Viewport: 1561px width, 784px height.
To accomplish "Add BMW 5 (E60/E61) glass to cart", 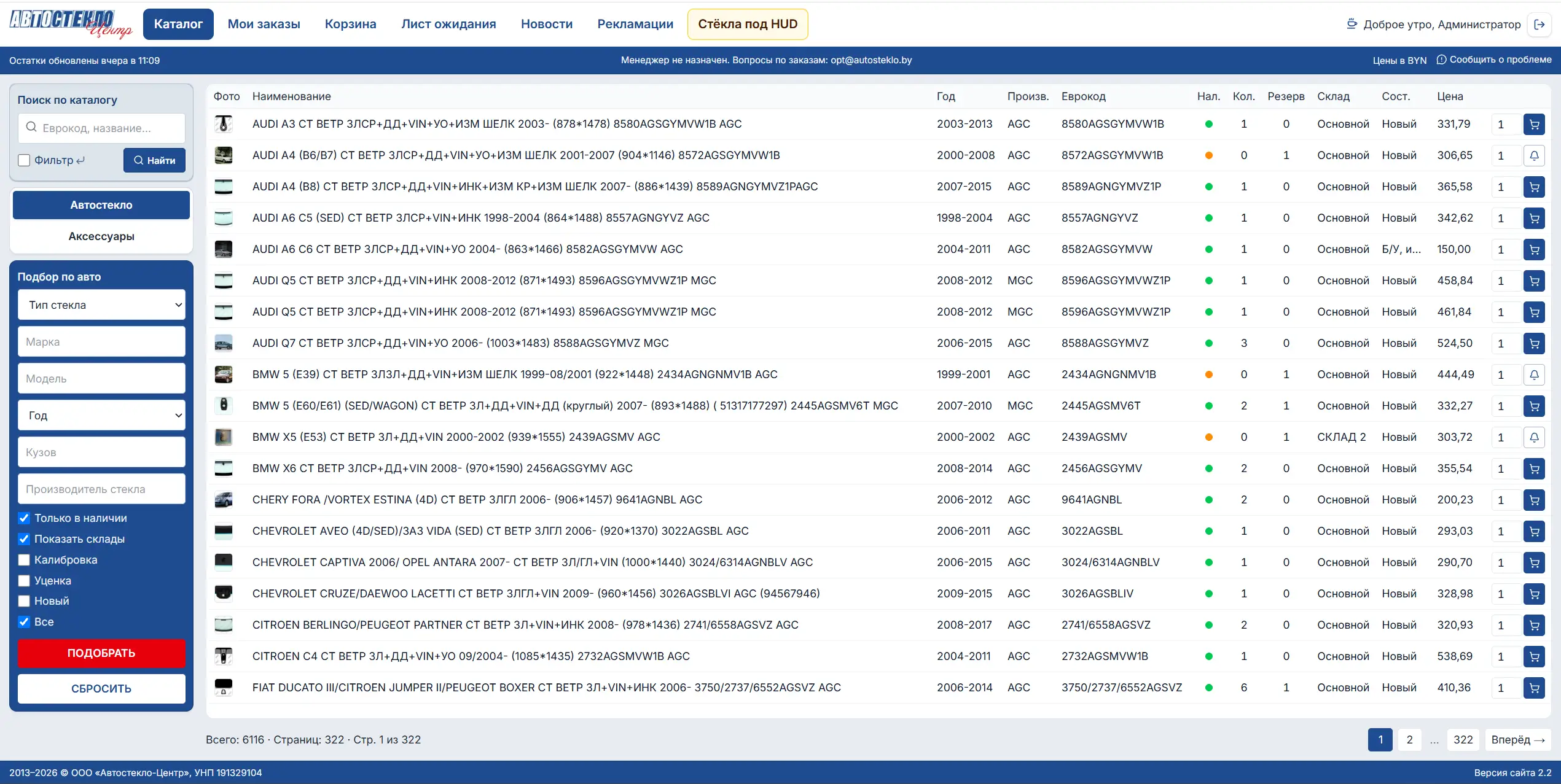I will (x=1534, y=406).
